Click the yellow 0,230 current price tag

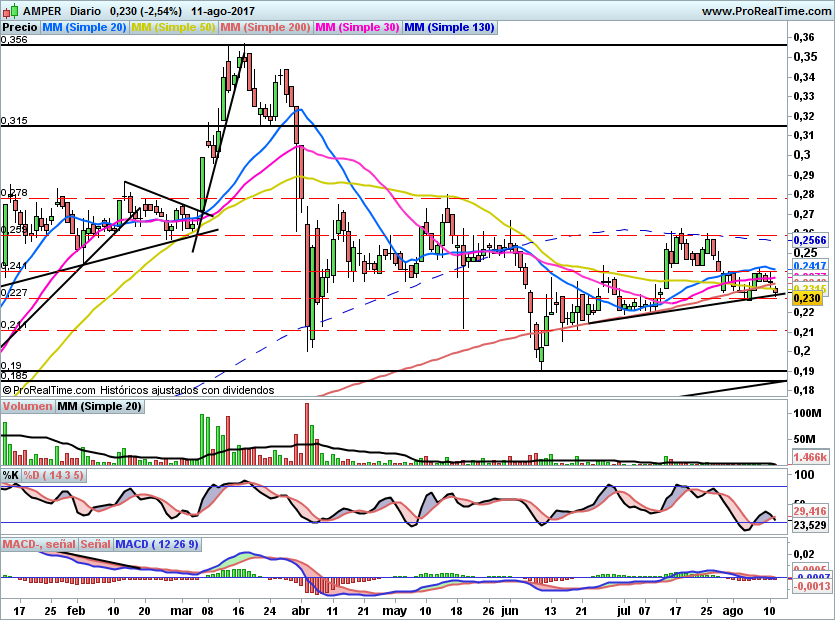(x=806, y=298)
